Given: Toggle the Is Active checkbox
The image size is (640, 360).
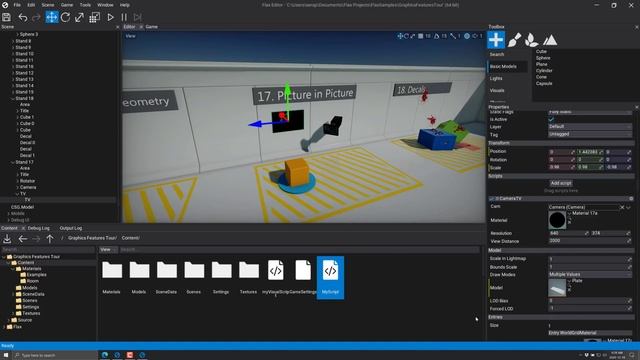Looking at the screenshot, I should pos(551,119).
